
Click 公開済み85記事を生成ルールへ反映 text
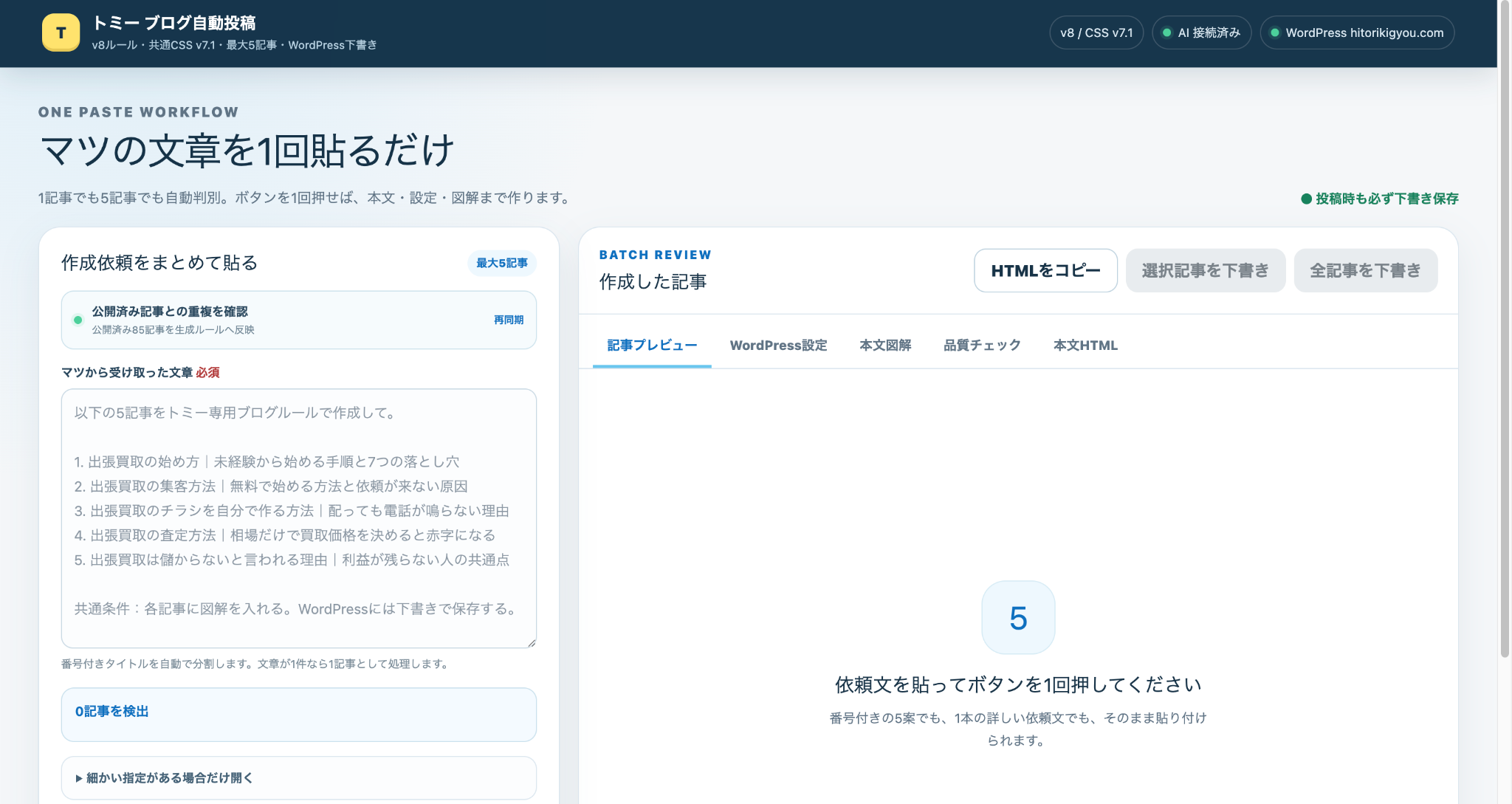pyautogui.click(x=173, y=330)
